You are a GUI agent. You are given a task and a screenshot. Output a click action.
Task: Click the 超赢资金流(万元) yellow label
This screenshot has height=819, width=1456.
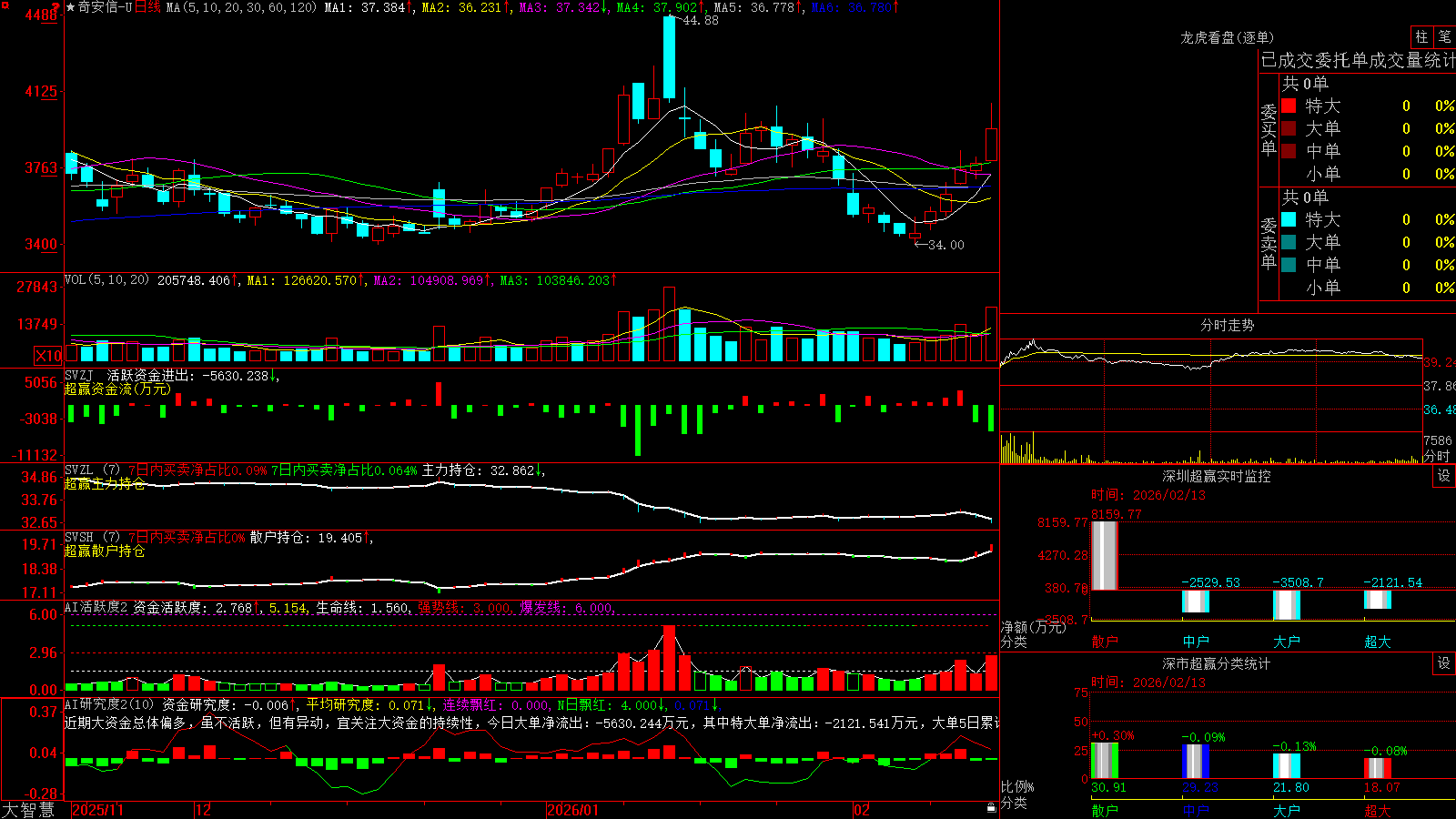pos(117,389)
